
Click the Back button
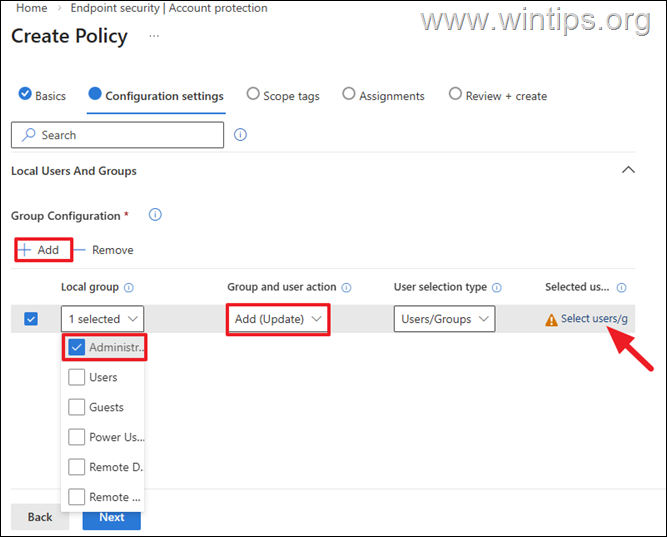point(40,517)
